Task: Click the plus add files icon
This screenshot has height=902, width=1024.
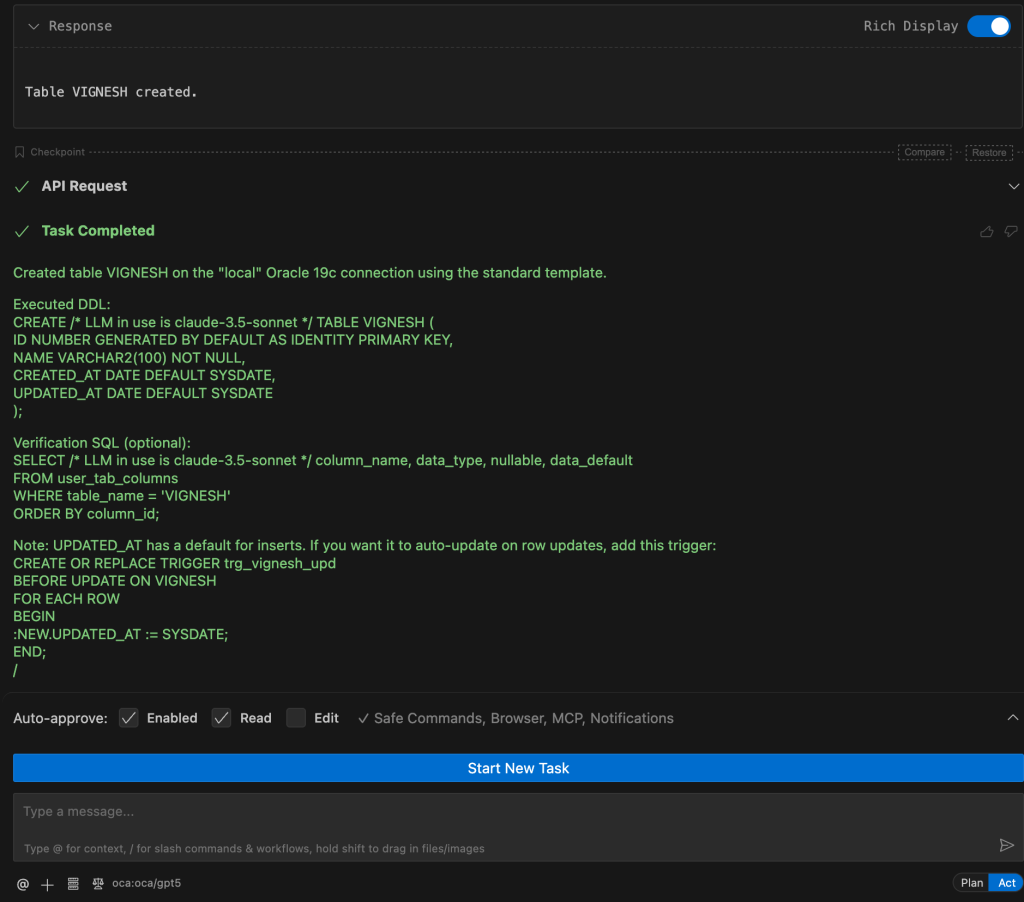Action: 47,884
